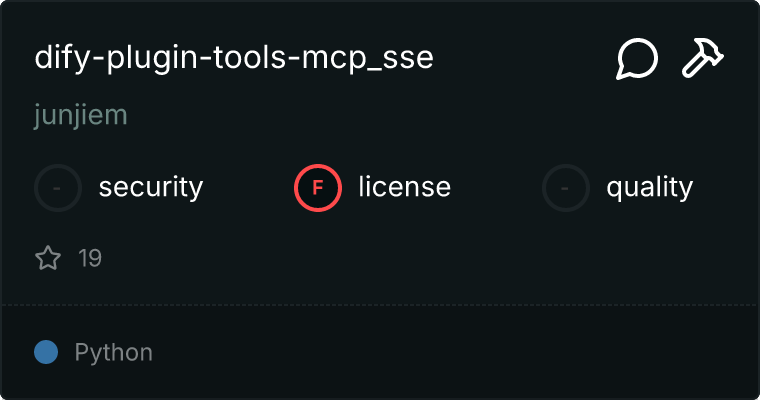The height and width of the screenshot is (400, 760).
Task: Click the "quality" label text
Action: (649, 187)
